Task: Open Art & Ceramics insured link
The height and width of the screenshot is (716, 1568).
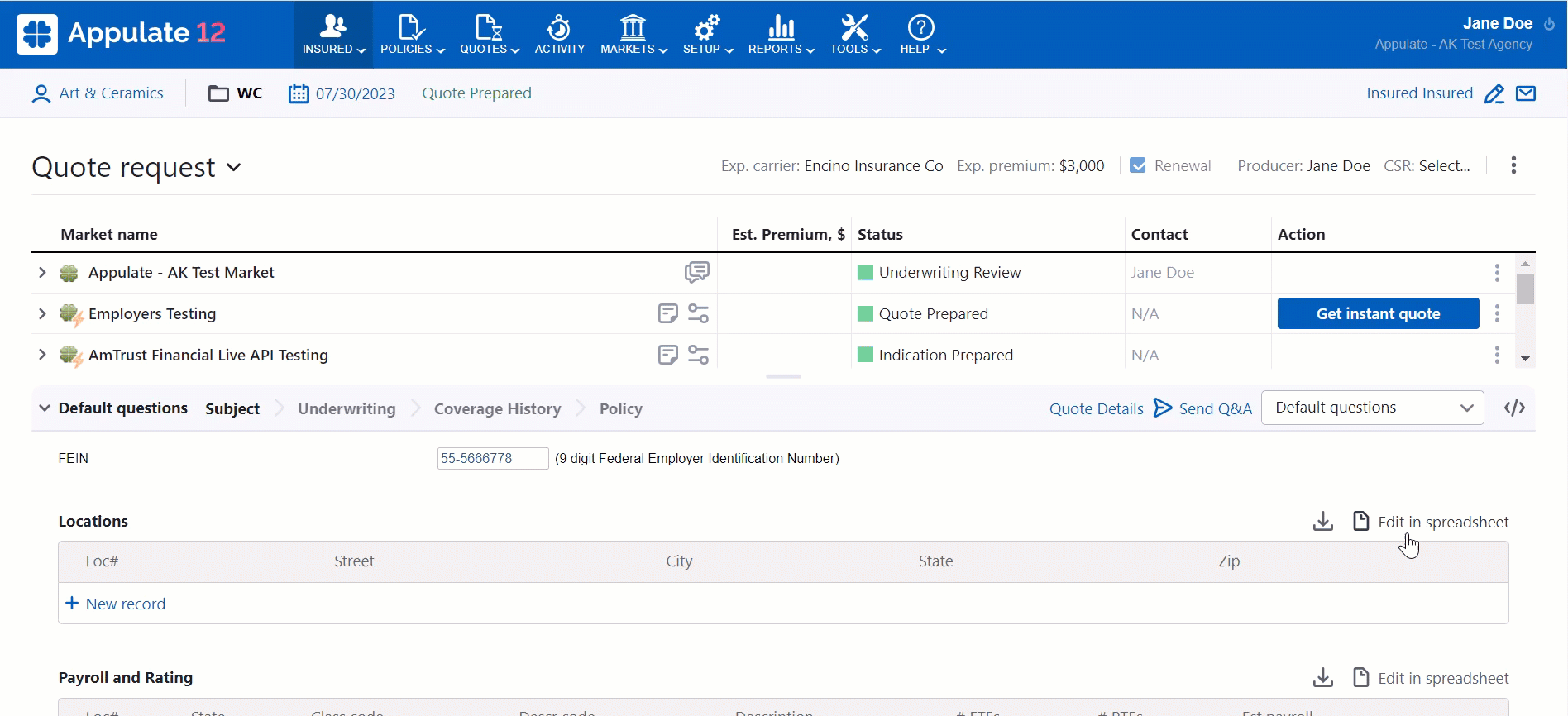Action: click(x=111, y=93)
